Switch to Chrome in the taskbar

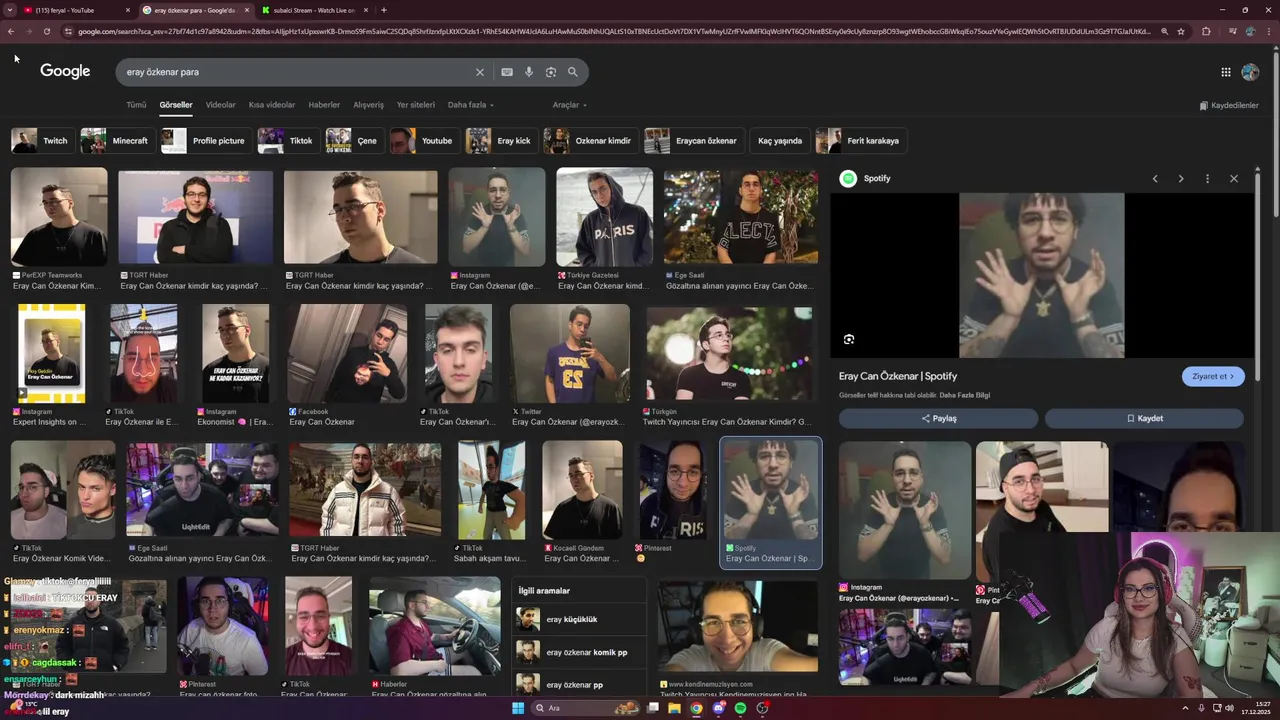coord(697,708)
